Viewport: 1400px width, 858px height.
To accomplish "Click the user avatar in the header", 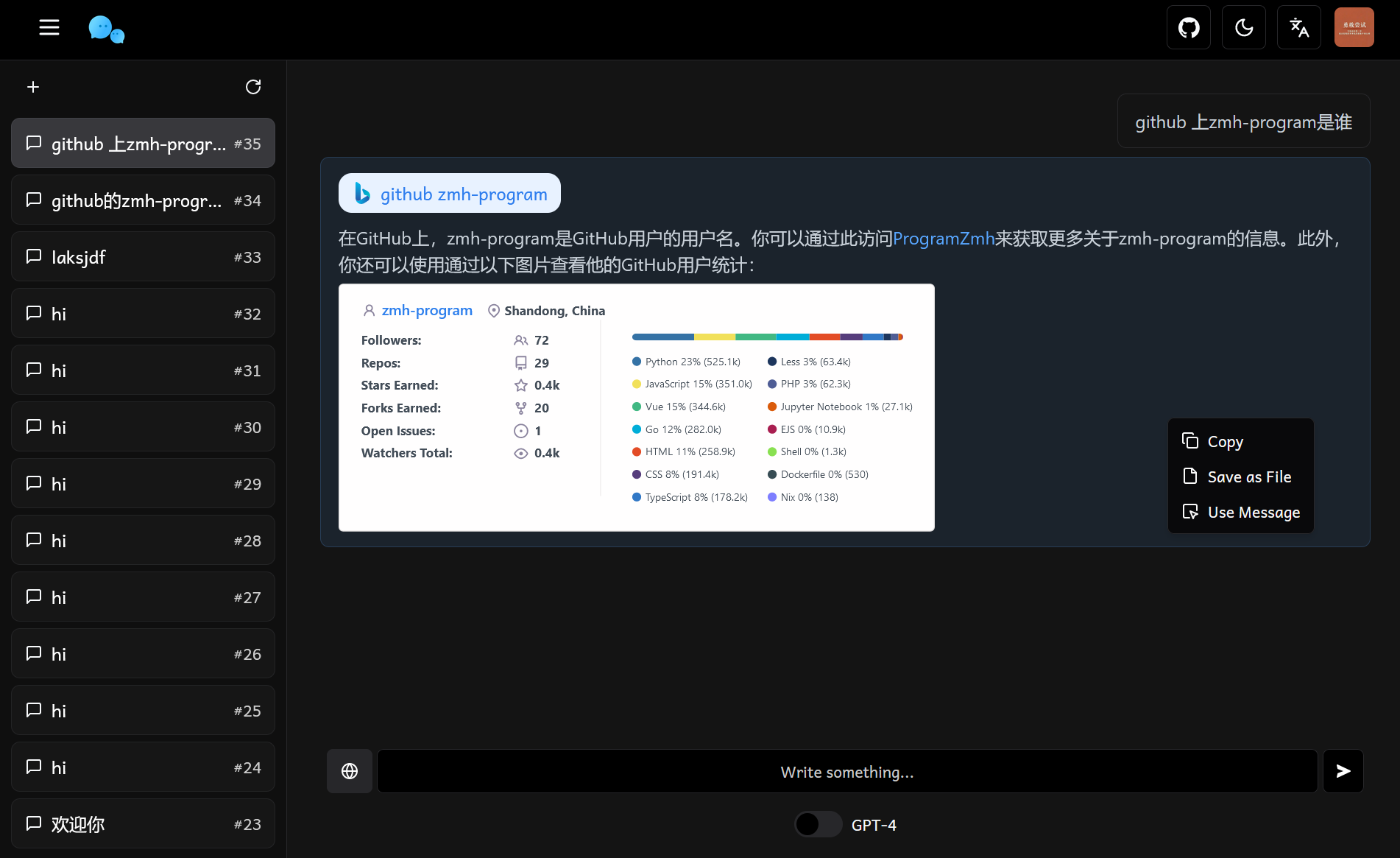I will tap(1354, 27).
